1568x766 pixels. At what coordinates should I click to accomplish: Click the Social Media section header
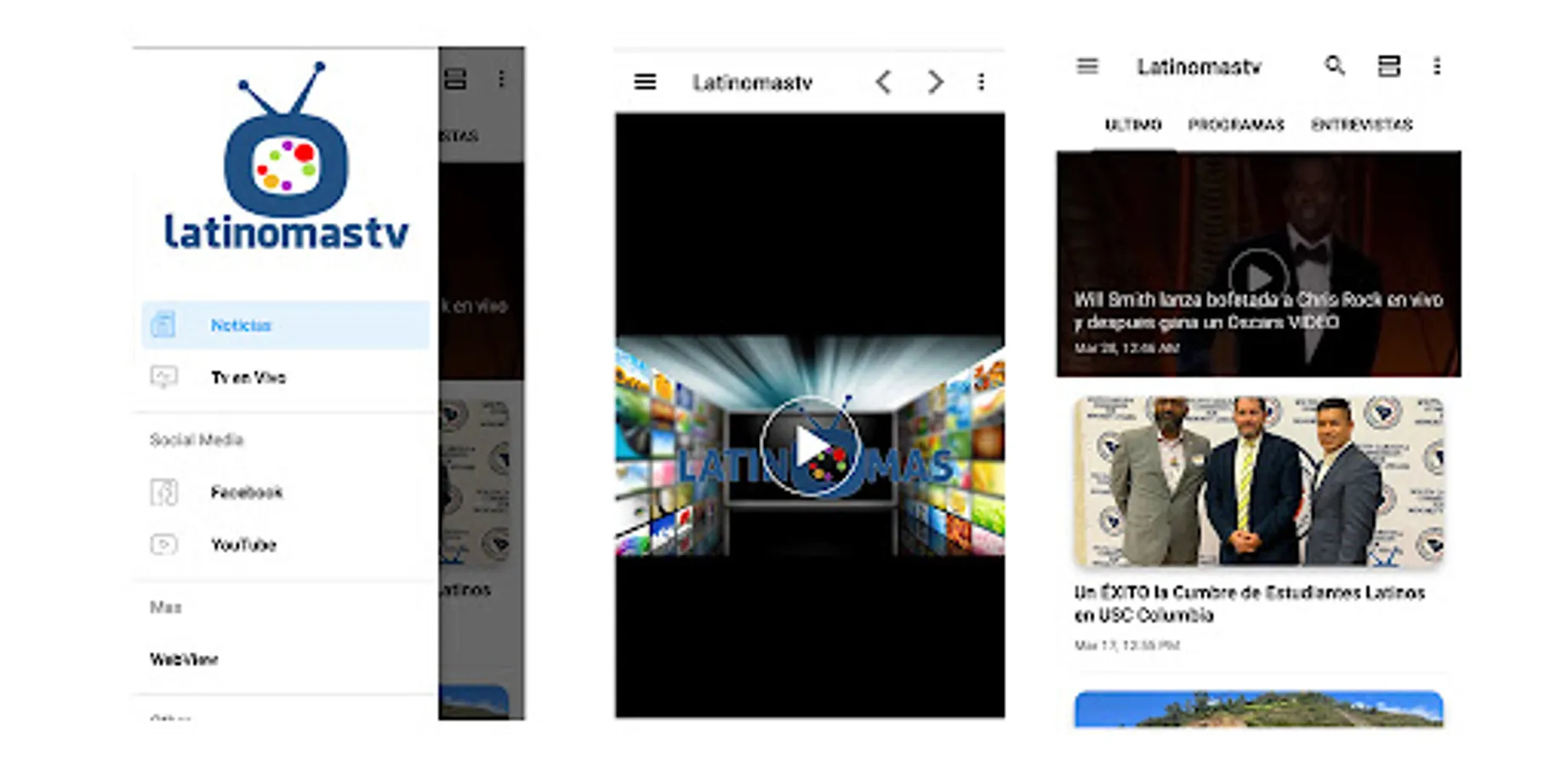[x=197, y=439]
